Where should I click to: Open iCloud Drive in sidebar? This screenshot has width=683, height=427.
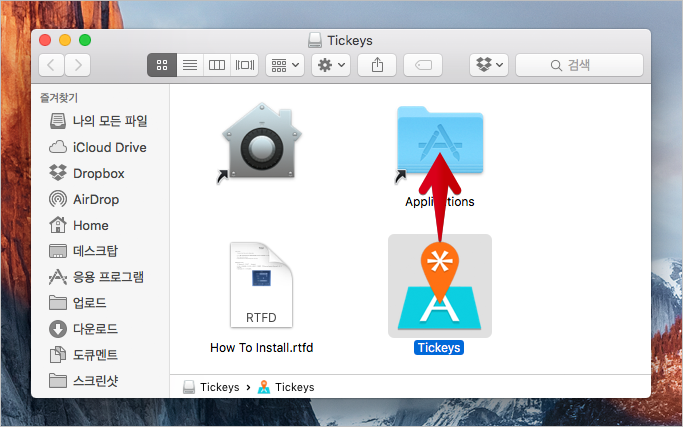(x=98, y=147)
